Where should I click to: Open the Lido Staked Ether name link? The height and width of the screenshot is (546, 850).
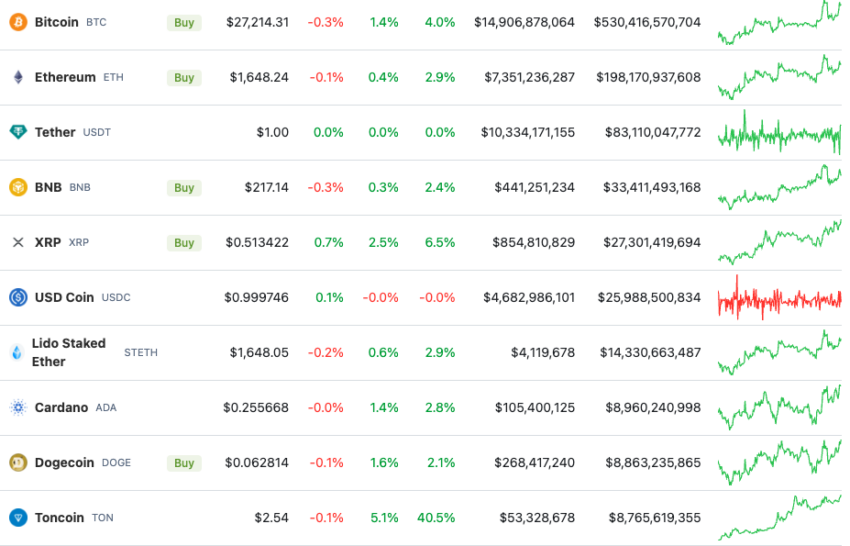point(69,352)
